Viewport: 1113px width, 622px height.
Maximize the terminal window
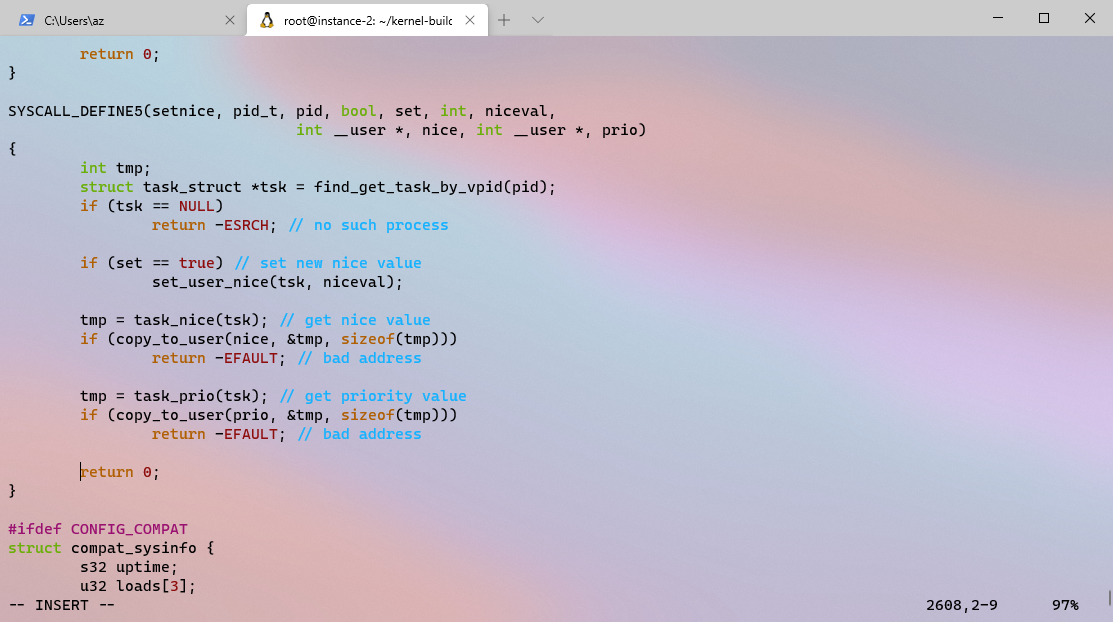click(x=1043, y=18)
